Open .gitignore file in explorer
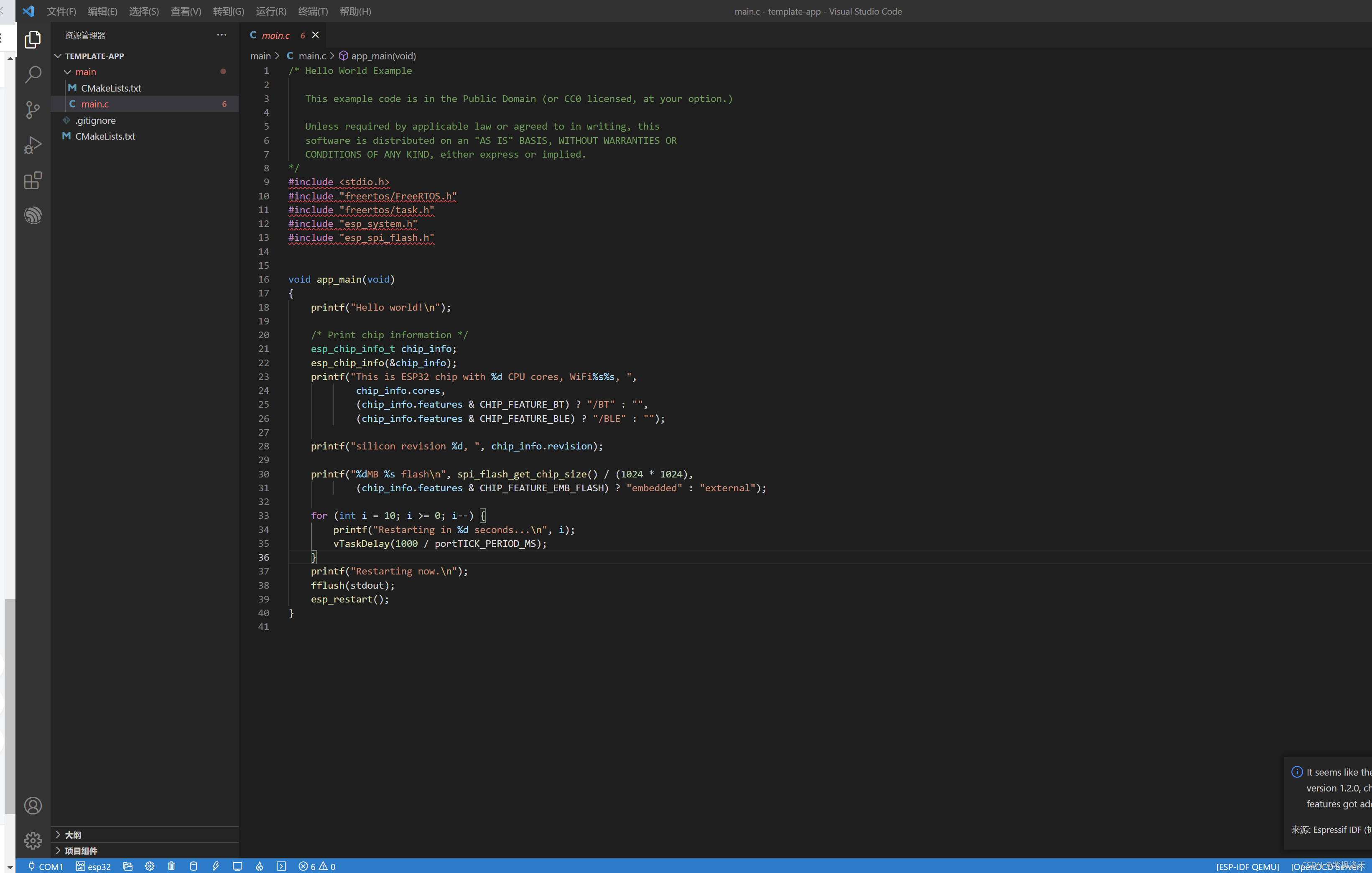 pos(95,120)
